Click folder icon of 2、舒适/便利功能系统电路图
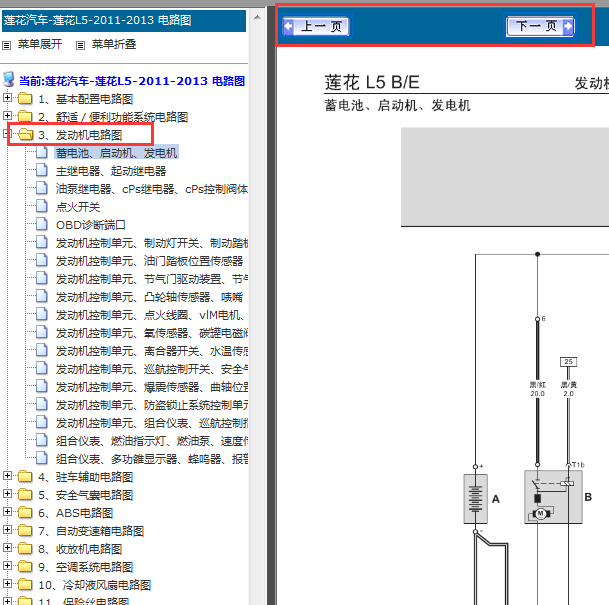This screenshot has width=609, height=605. (x=25, y=116)
